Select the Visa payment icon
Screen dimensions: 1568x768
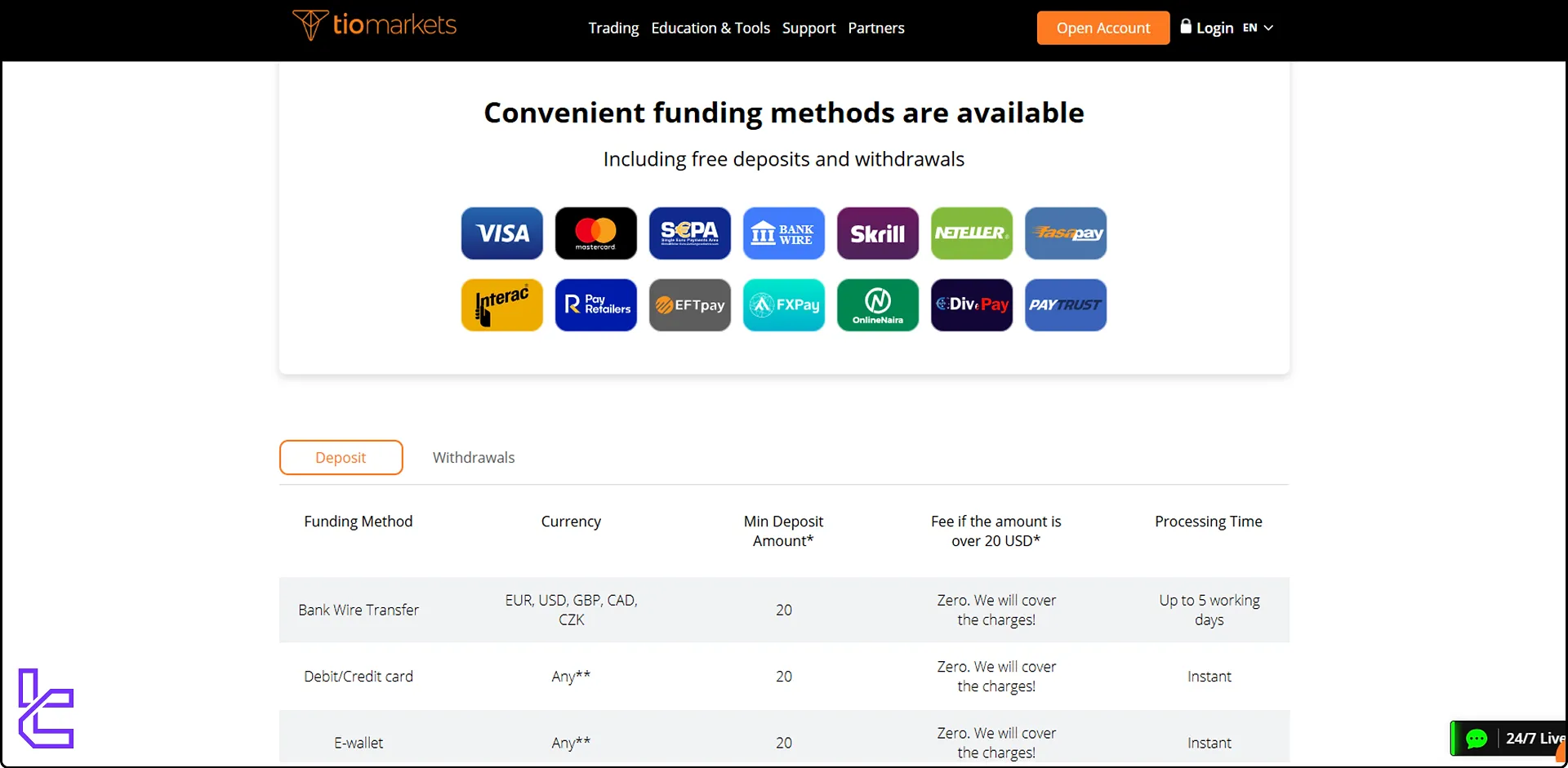coord(502,233)
